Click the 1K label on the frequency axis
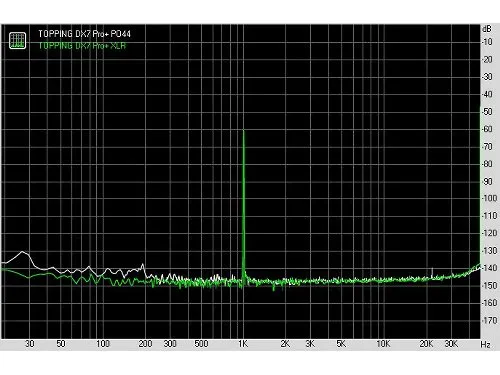Screen dimensions: 500x375 coord(243,344)
